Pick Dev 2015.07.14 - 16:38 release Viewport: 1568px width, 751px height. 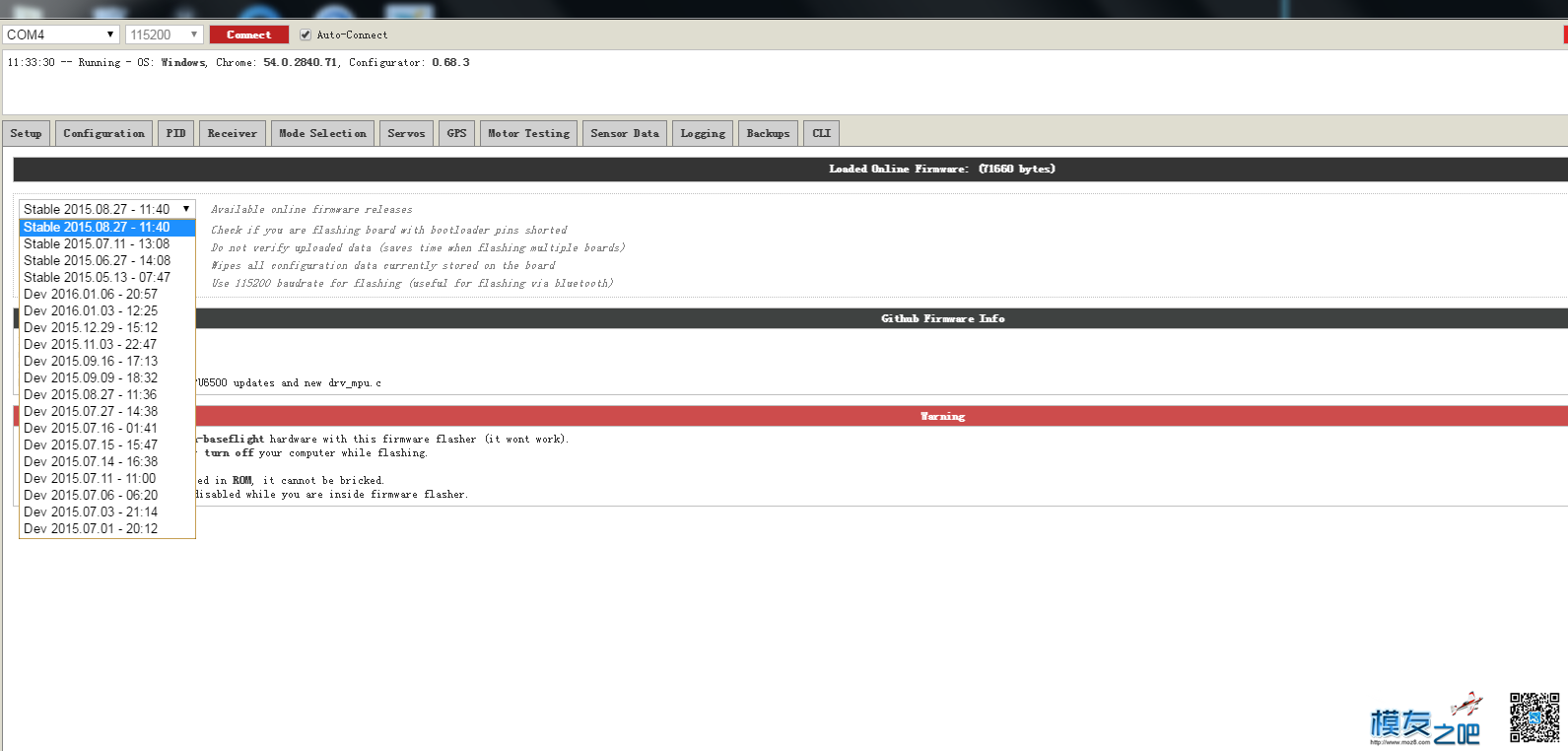[x=107, y=461]
